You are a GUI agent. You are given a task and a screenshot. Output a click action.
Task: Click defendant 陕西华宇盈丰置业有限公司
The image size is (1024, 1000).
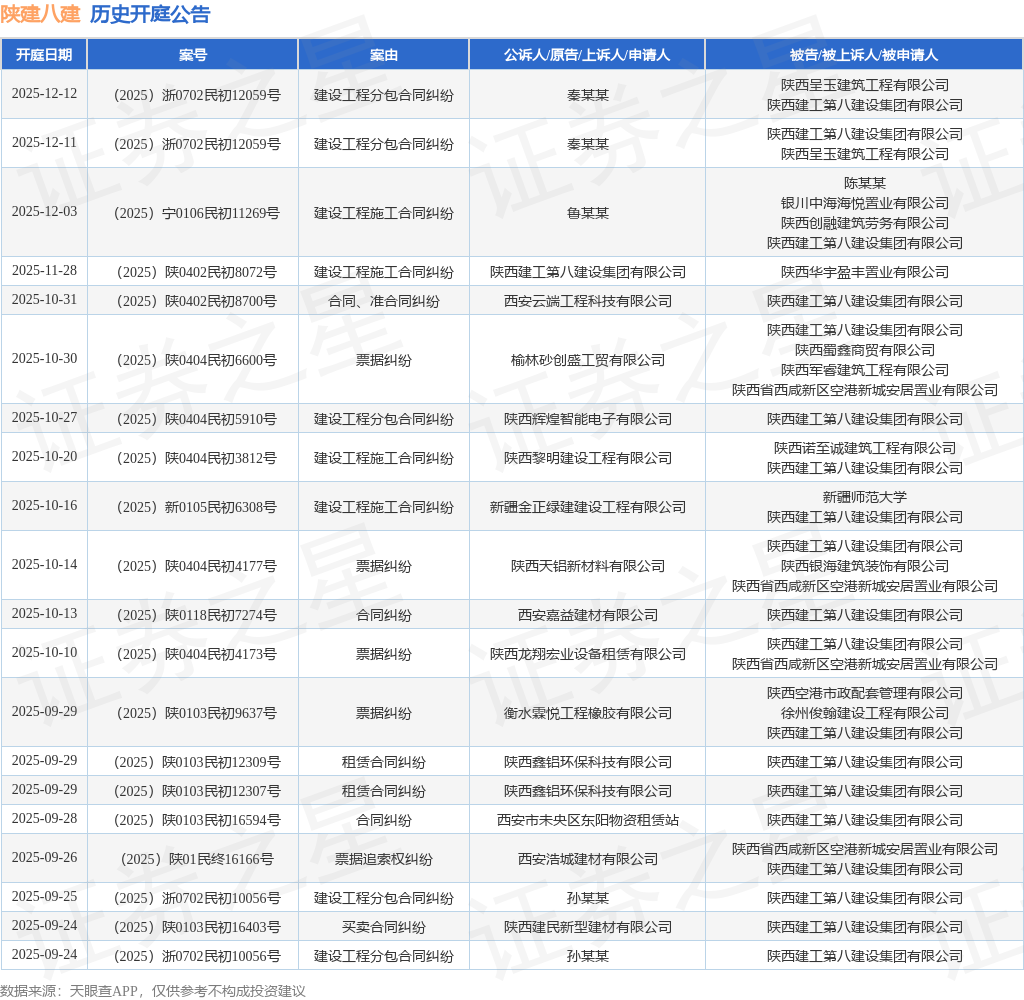[865, 272]
